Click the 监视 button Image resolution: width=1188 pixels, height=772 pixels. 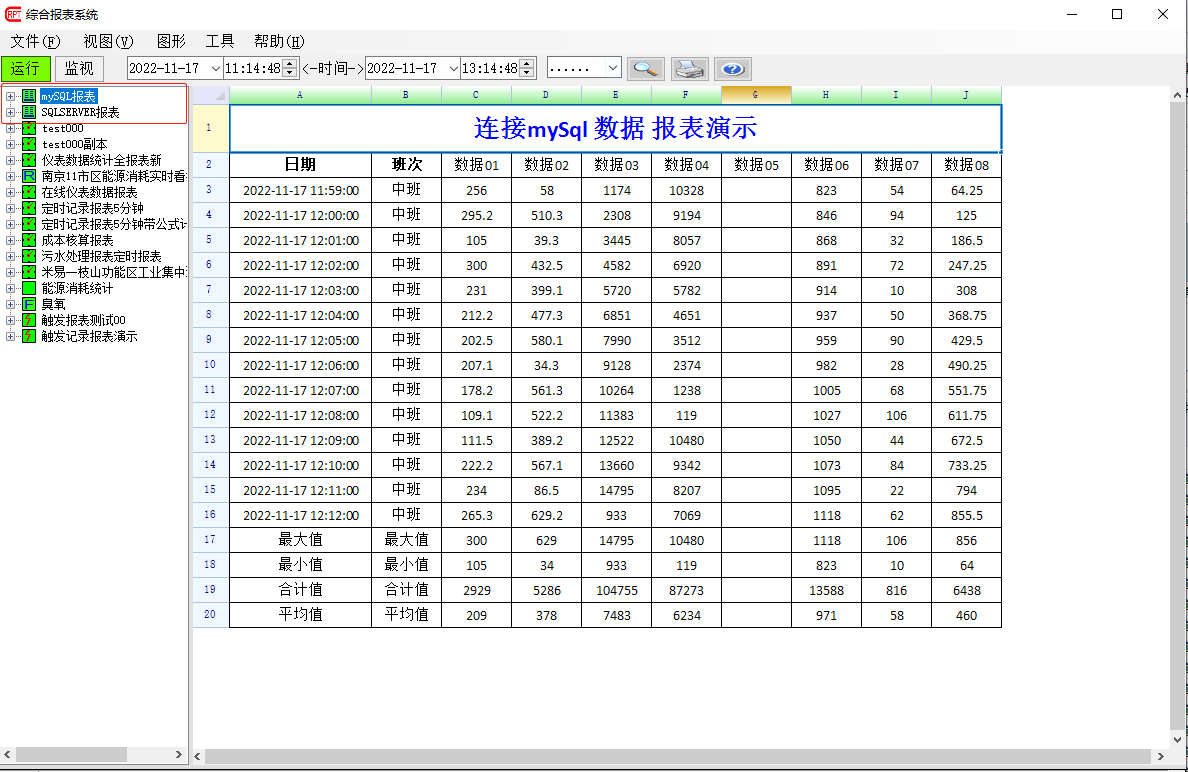79,68
